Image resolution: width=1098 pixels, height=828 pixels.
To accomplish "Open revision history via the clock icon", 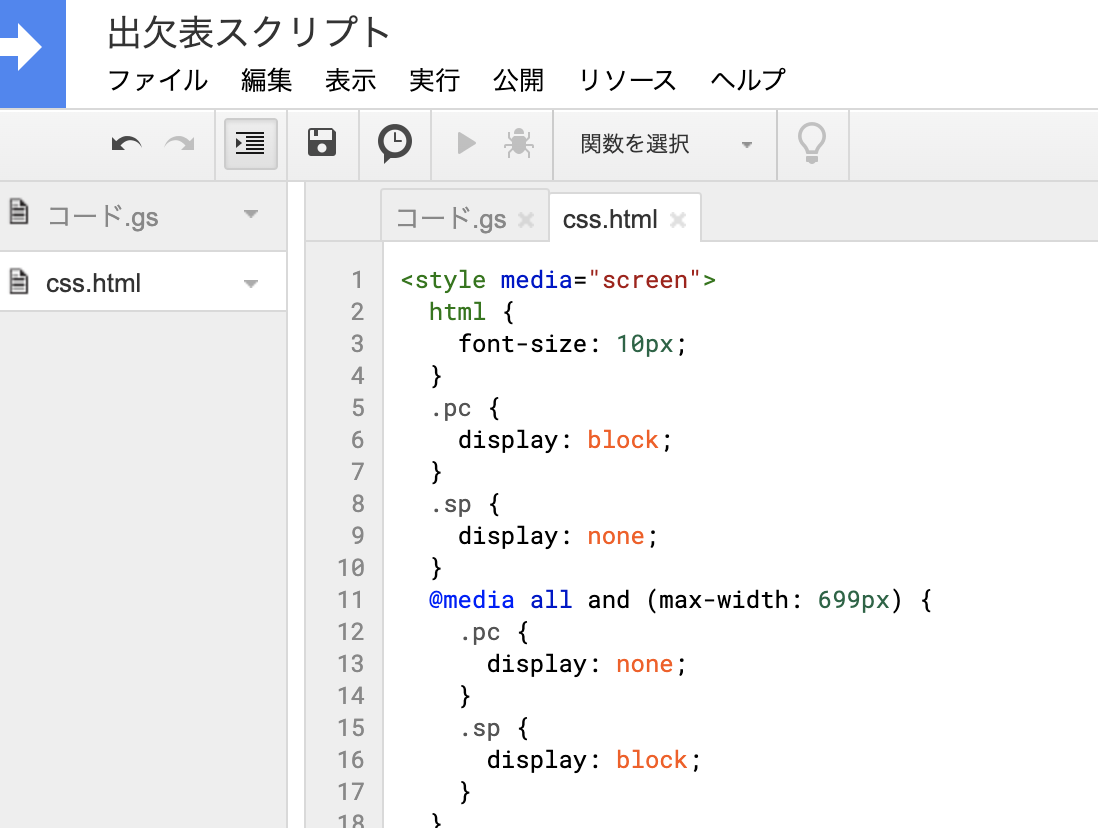I will pyautogui.click(x=394, y=143).
